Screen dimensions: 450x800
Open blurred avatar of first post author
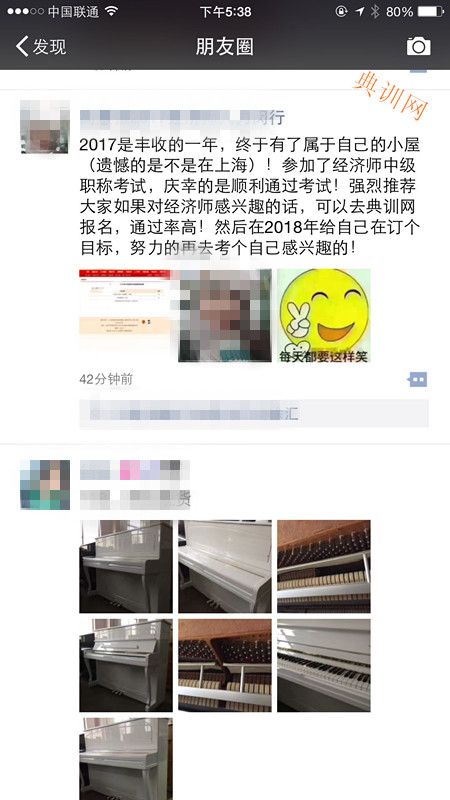point(45,127)
